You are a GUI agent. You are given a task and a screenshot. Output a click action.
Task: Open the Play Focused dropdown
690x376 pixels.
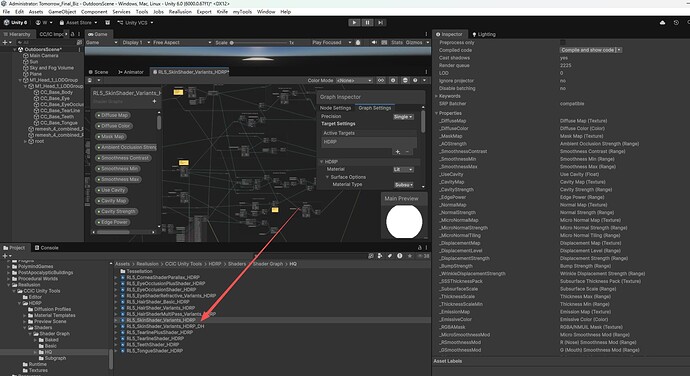coord(331,42)
